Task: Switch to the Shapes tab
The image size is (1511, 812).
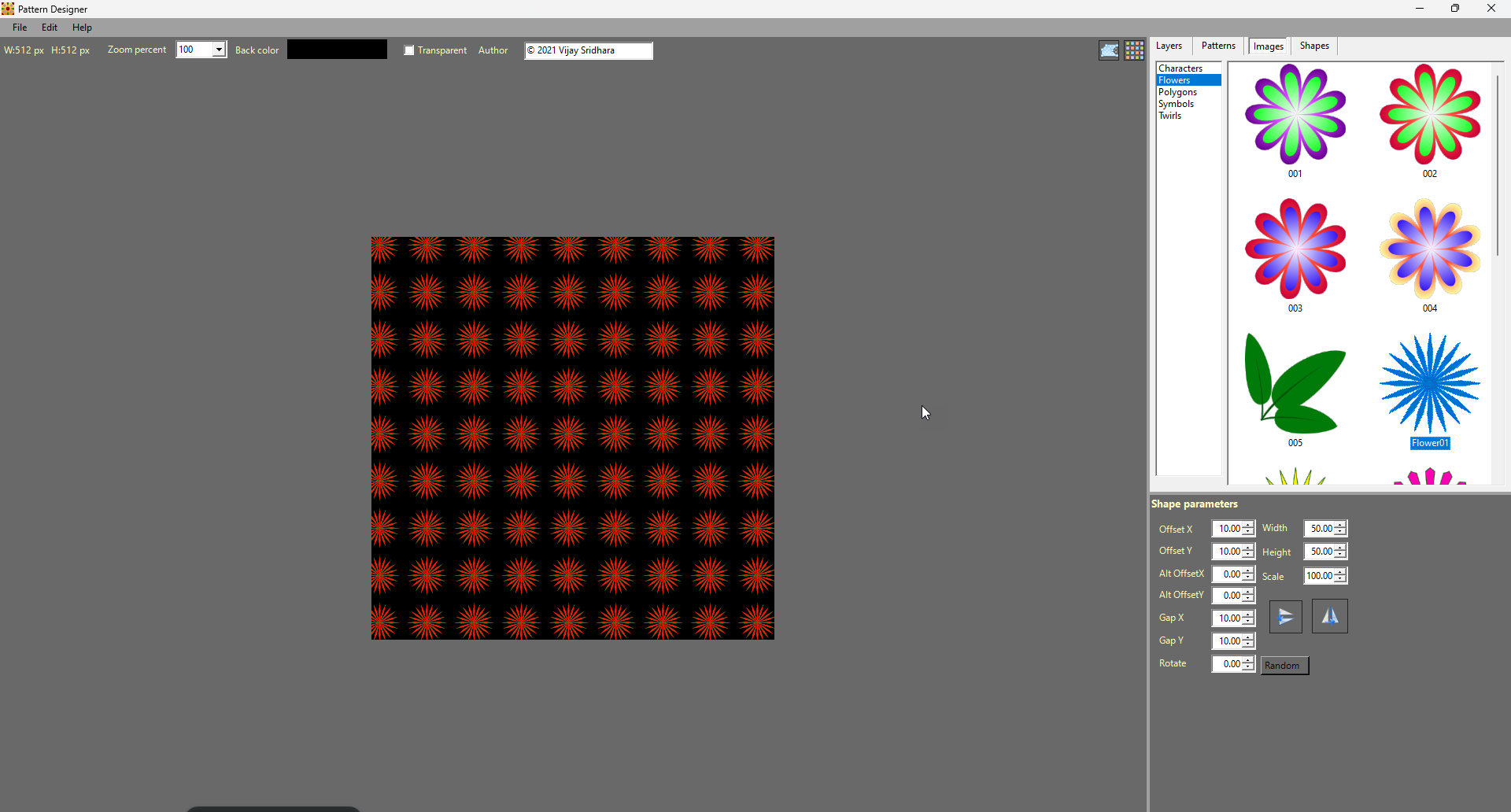Action: click(1314, 46)
